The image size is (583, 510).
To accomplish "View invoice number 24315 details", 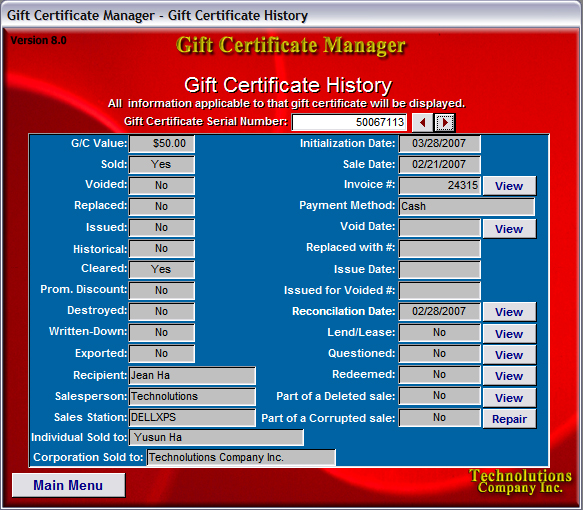I will [509, 186].
